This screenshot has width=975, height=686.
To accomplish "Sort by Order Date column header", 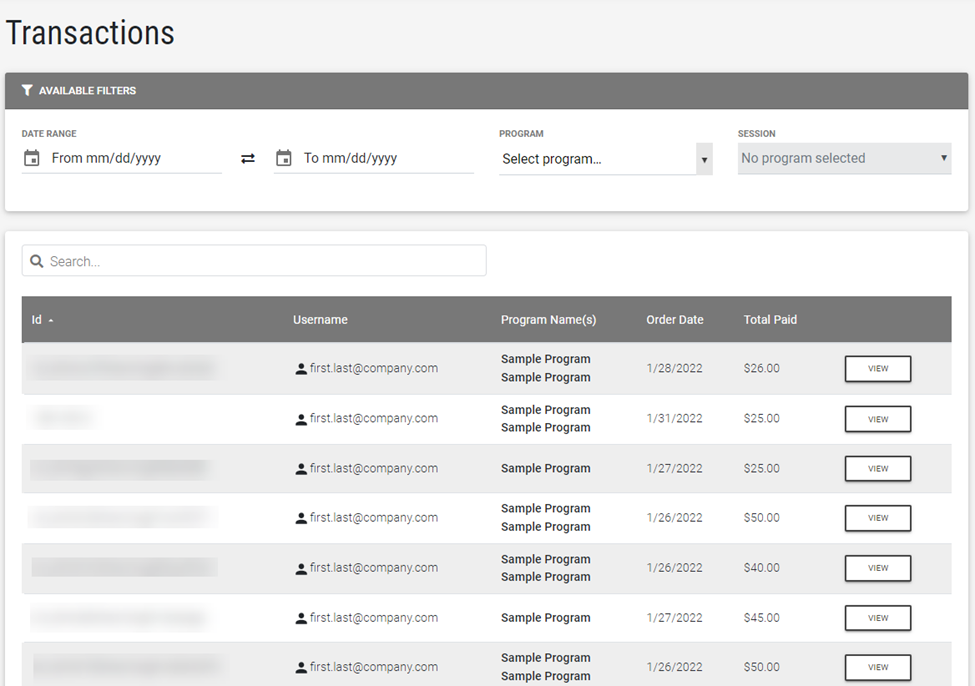I will (x=674, y=320).
